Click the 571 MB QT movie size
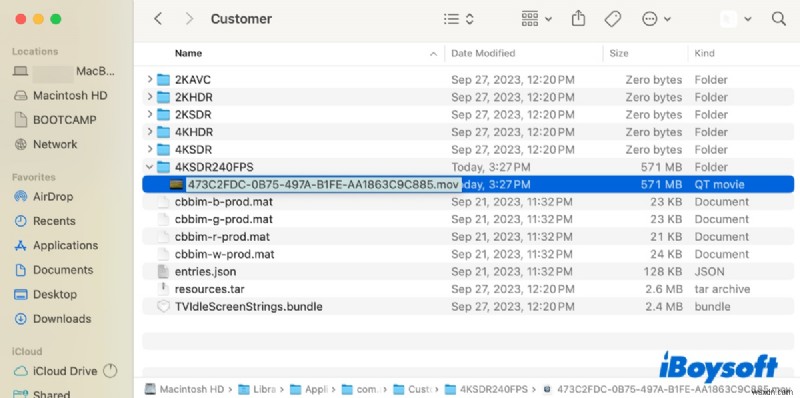This screenshot has width=800, height=398. (661, 185)
